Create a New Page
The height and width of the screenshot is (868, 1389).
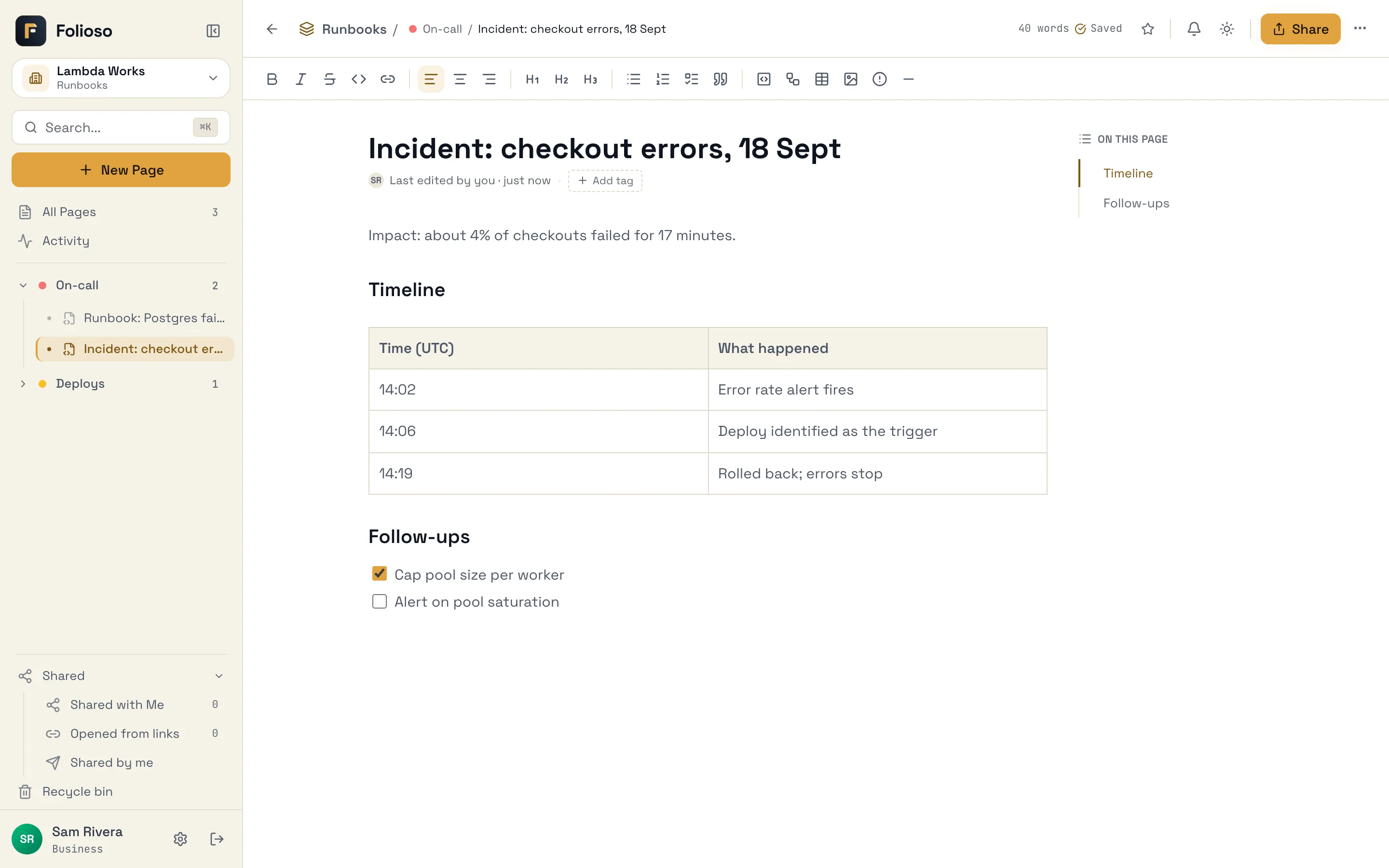(121, 170)
